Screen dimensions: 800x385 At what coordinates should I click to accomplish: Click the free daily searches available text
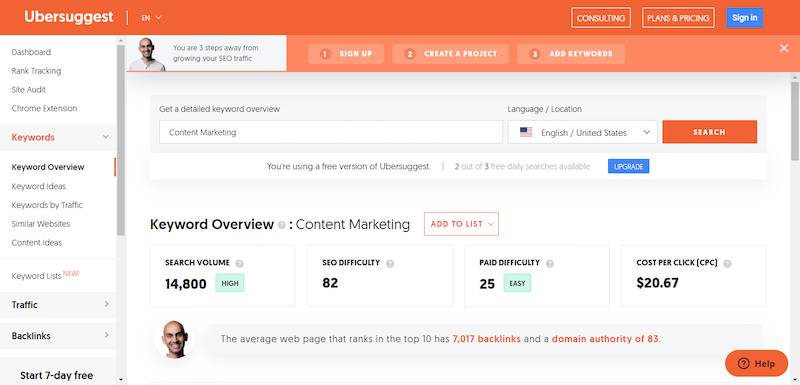[522, 166]
